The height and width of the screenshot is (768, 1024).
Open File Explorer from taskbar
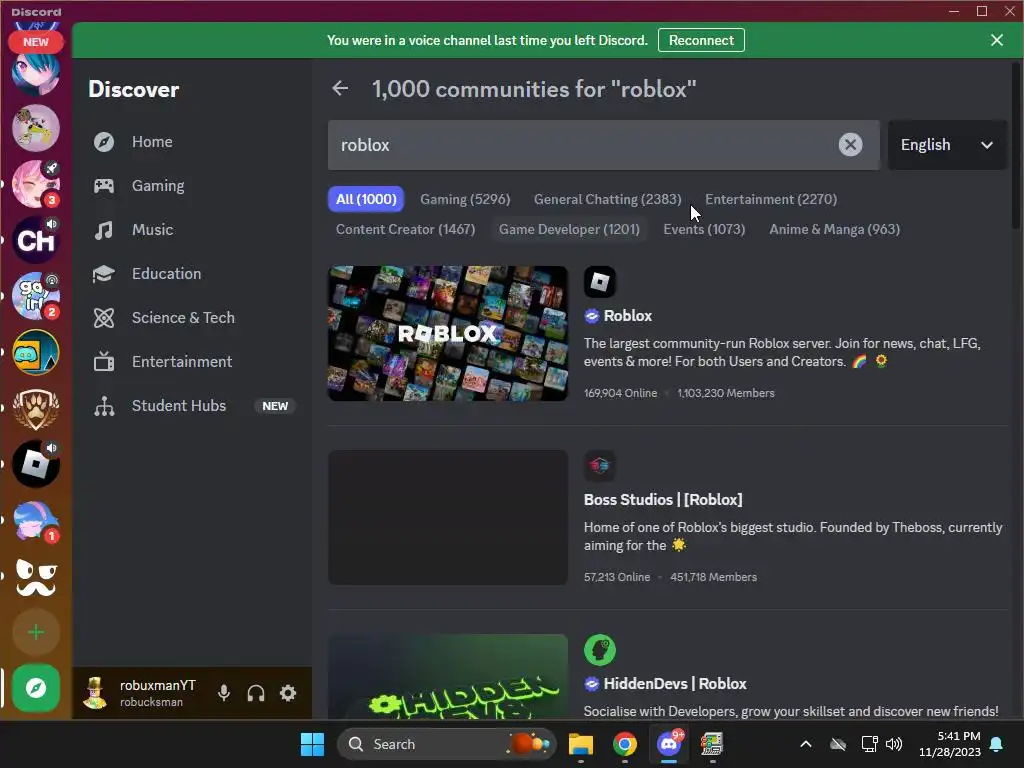tap(581, 744)
